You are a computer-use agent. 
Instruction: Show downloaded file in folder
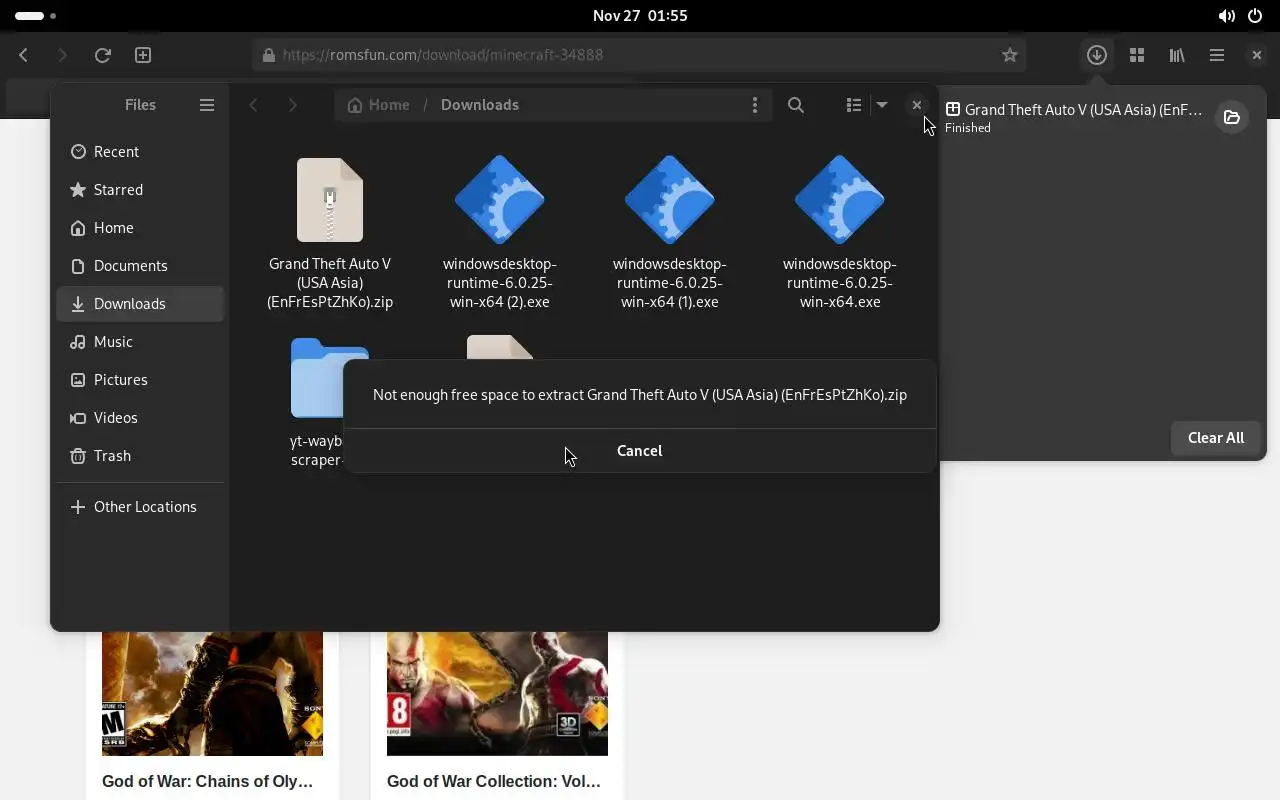1232,117
